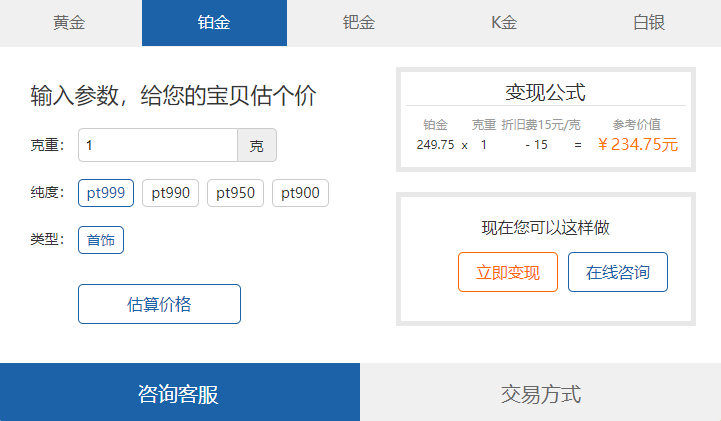Select pt999 purity option

click(x=106, y=193)
